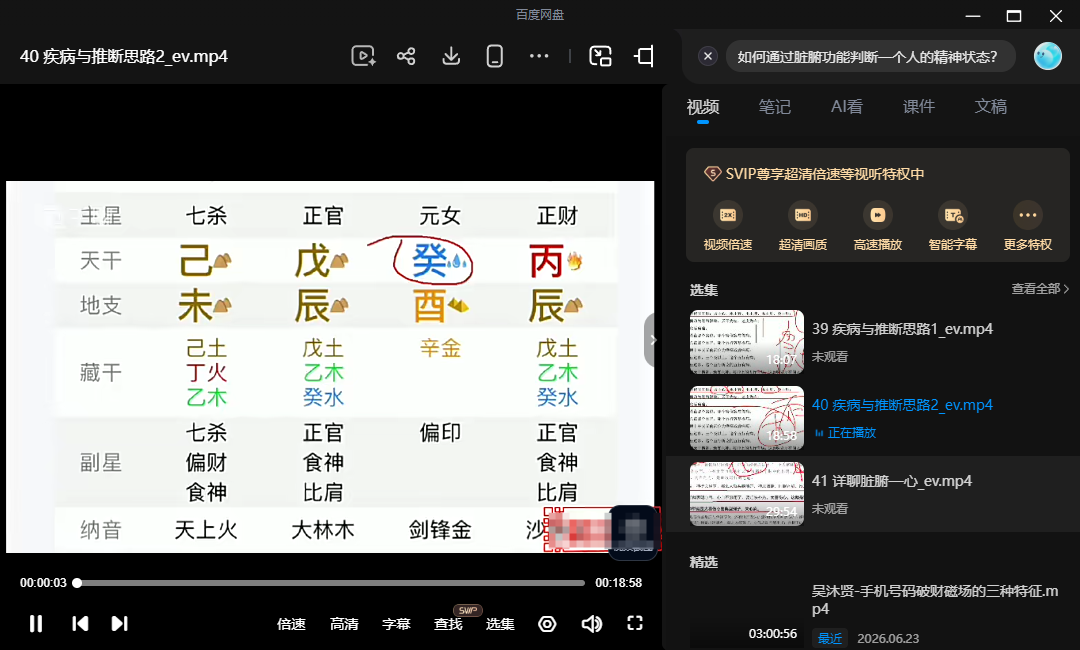Switch to the 课件 tab
Screen dimensions: 1080x650
click(919, 107)
